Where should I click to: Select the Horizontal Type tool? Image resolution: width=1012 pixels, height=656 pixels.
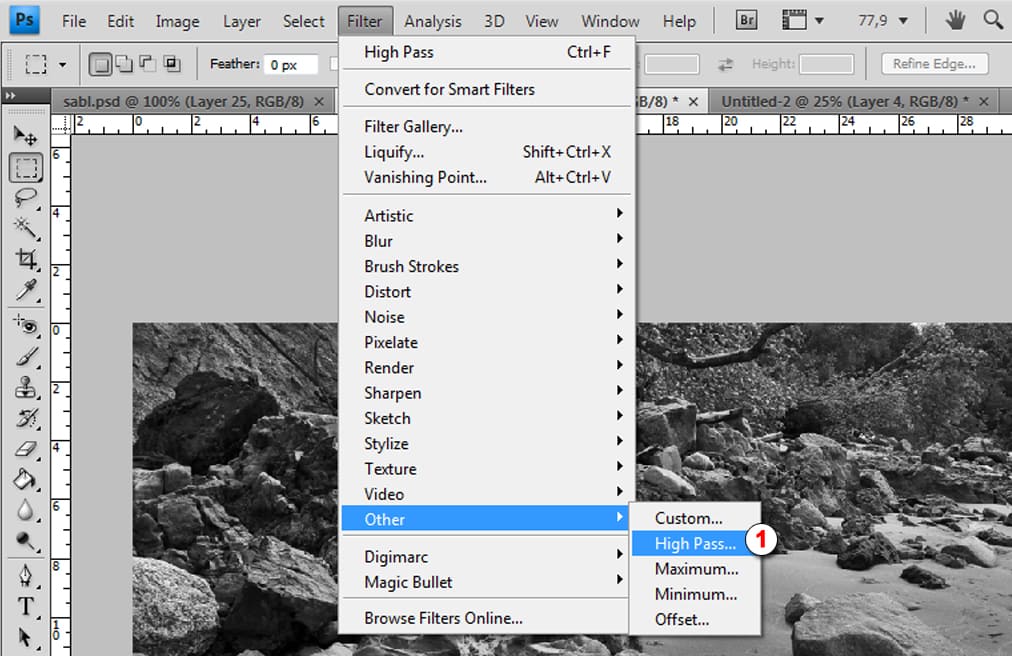[25, 606]
